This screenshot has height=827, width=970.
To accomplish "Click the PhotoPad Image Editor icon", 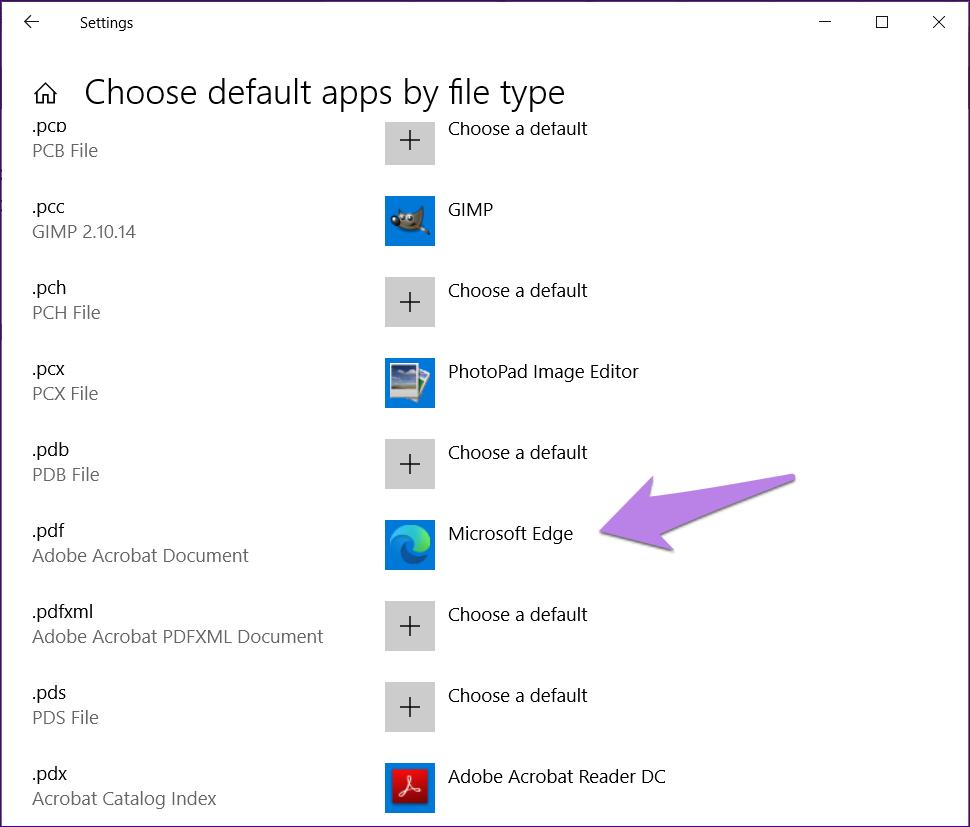I will pyautogui.click(x=409, y=383).
